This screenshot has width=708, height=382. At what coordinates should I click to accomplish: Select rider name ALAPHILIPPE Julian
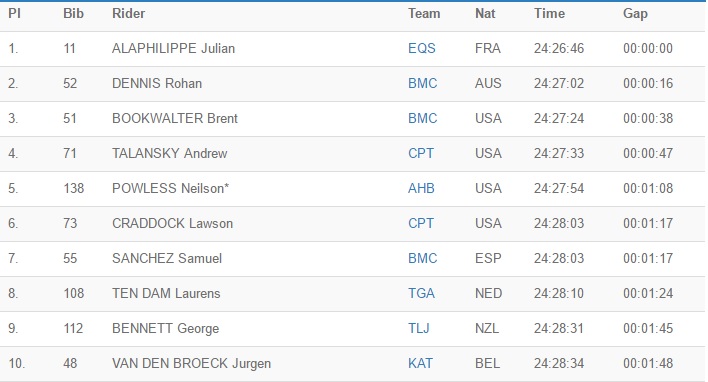pyautogui.click(x=173, y=48)
